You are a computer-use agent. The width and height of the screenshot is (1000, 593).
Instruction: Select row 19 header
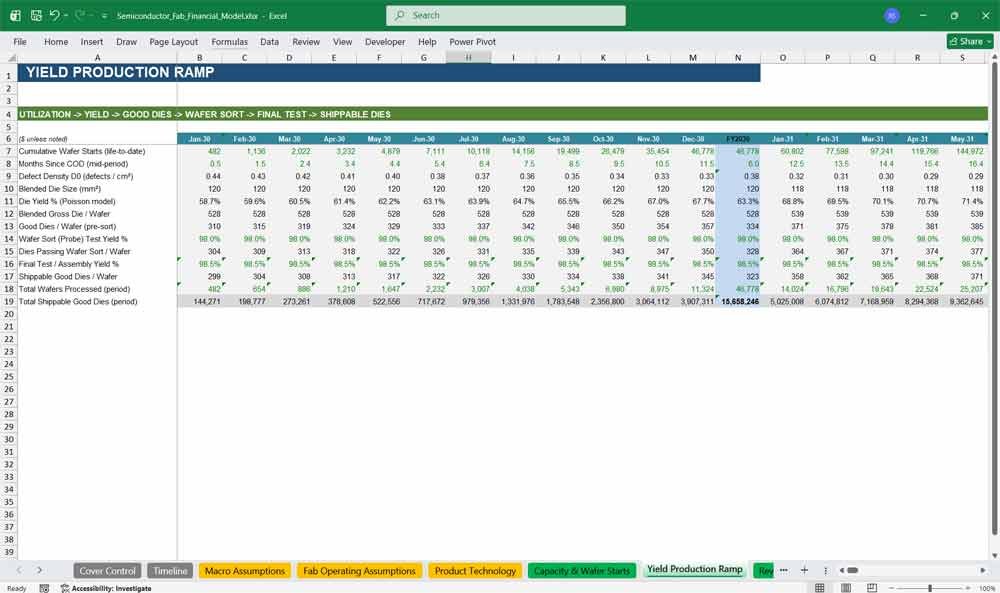[x=9, y=302]
